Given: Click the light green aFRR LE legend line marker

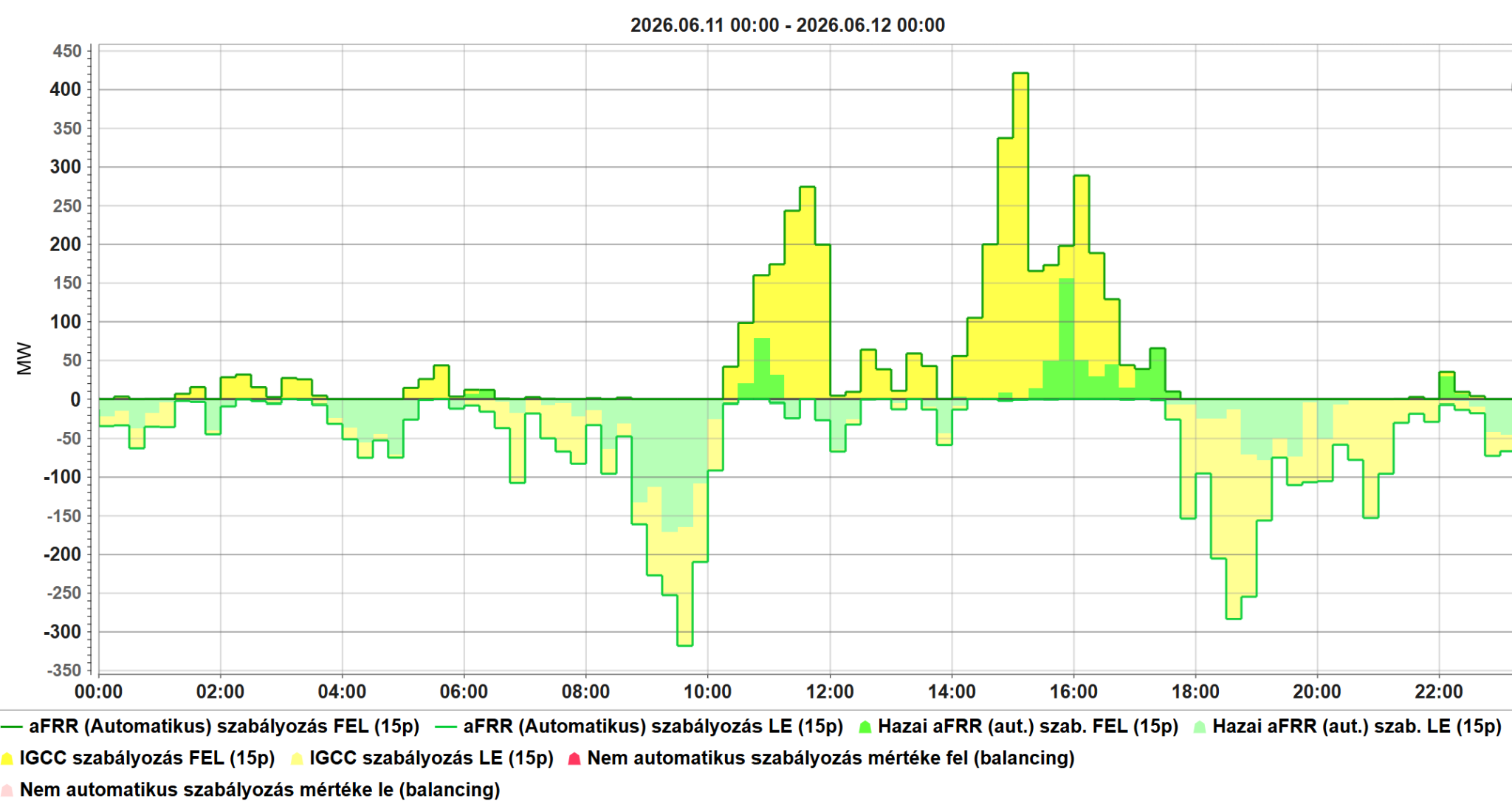Looking at the screenshot, I should pyautogui.click(x=446, y=727).
